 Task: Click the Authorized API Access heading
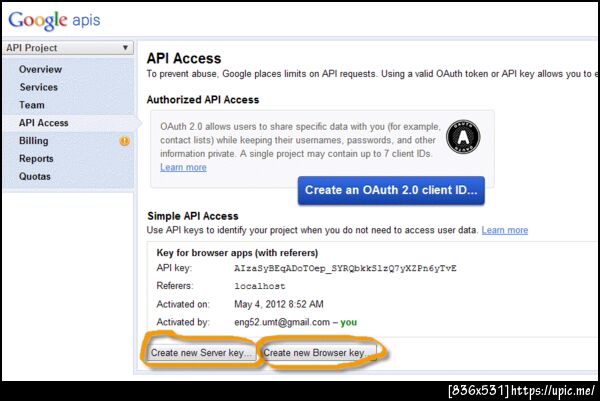(203, 100)
